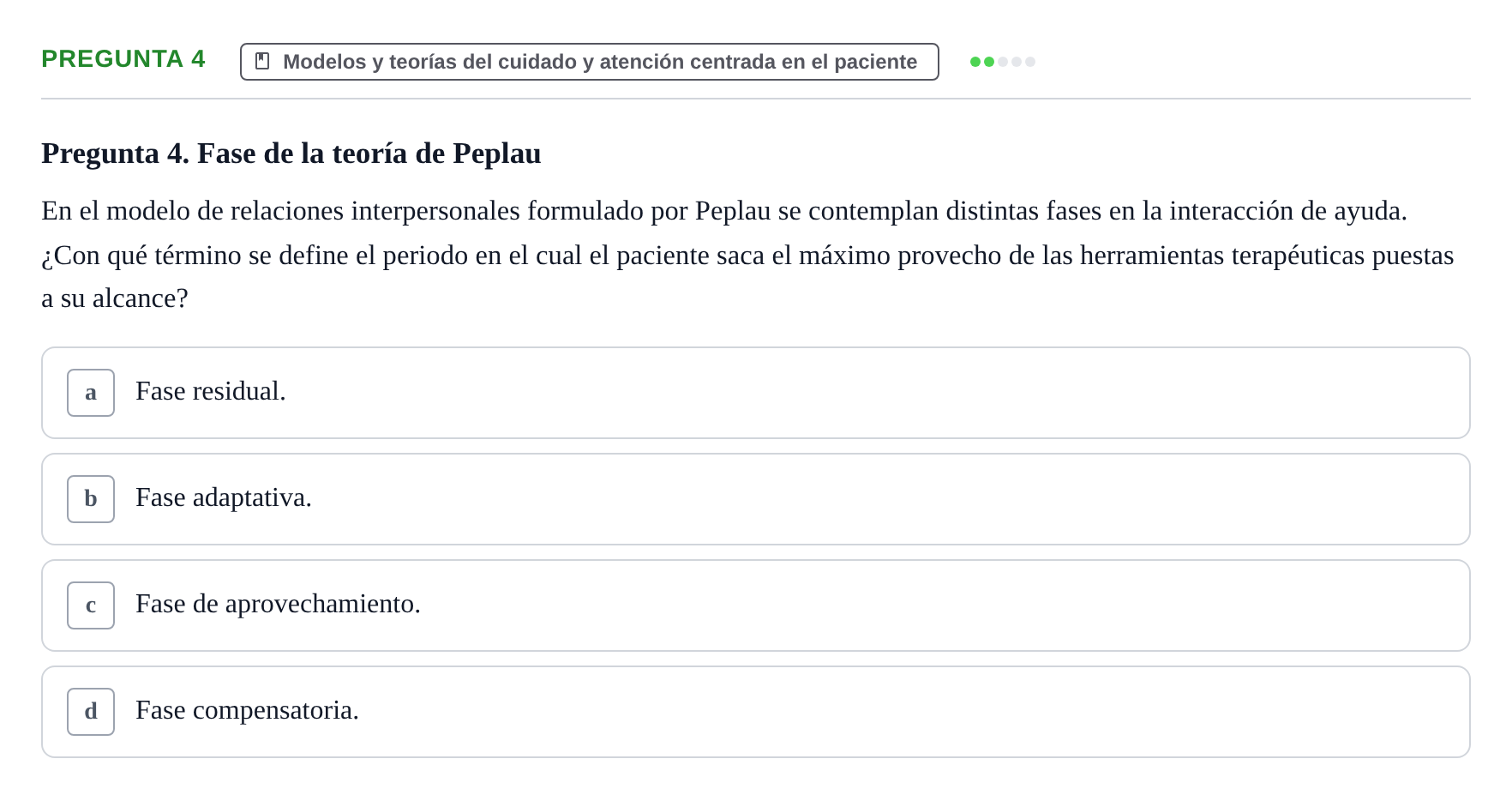Screen dimensions: 1512x801
Task: Click the third gray difficulty dot
Action: (1003, 62)
